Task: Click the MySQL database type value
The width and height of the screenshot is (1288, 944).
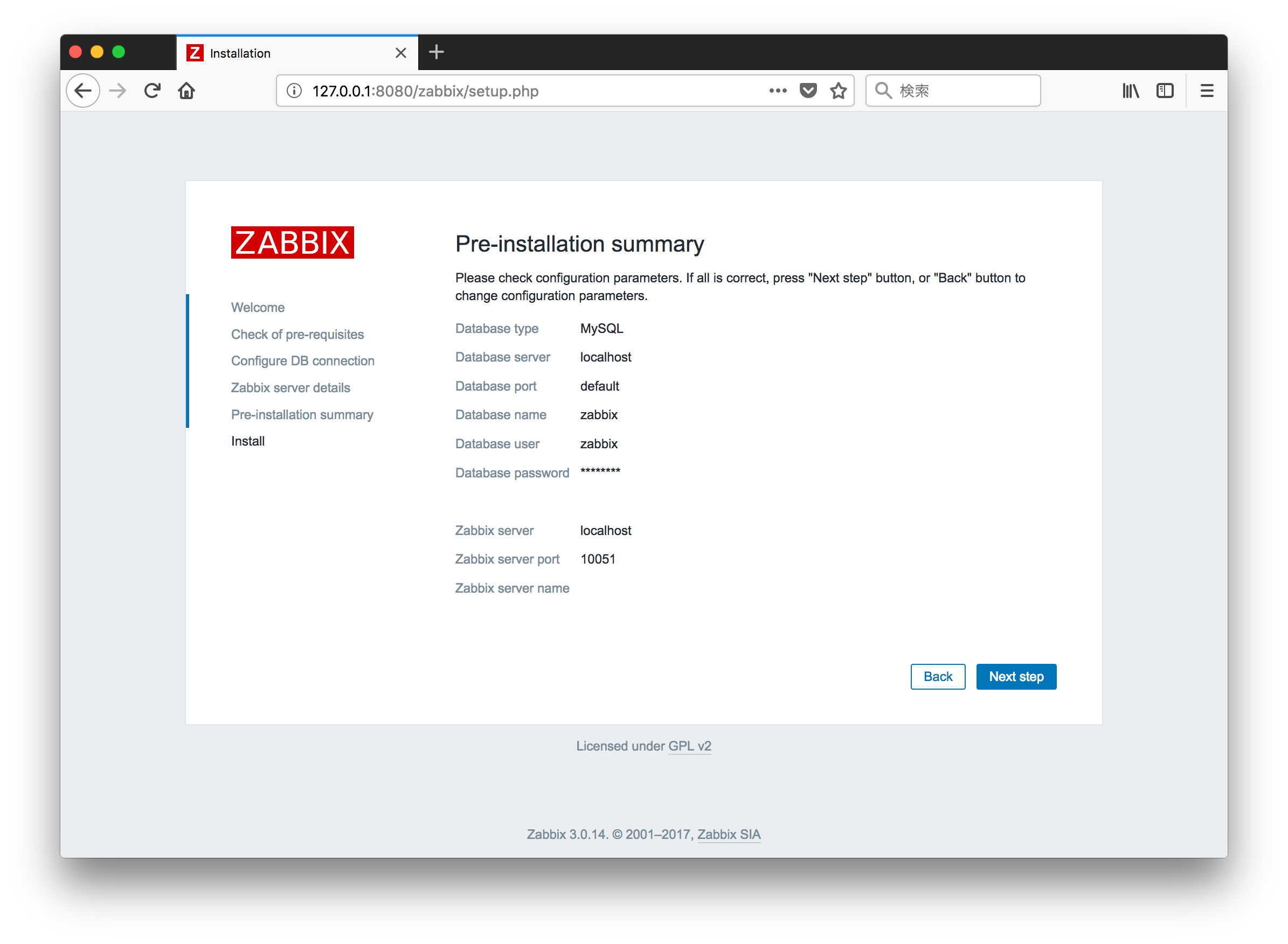Action: [x=602, y=329]
